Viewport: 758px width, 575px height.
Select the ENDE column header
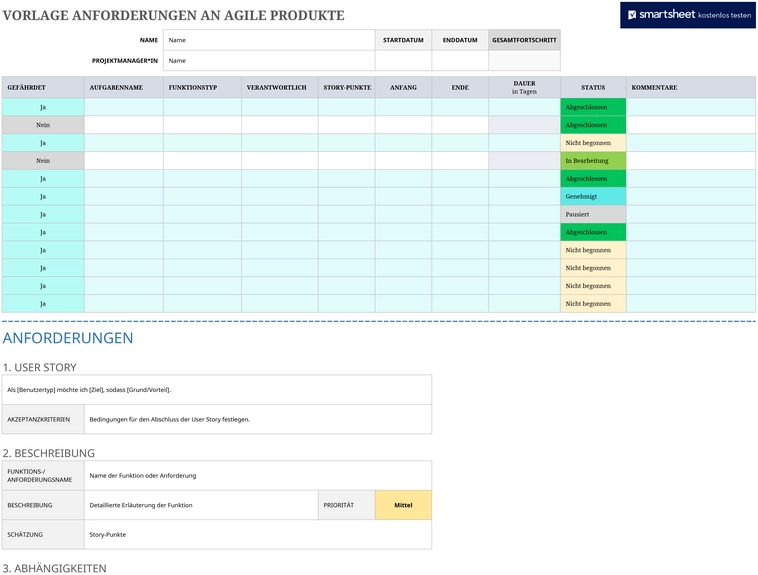pyautogui.click(x=460, y=88)
